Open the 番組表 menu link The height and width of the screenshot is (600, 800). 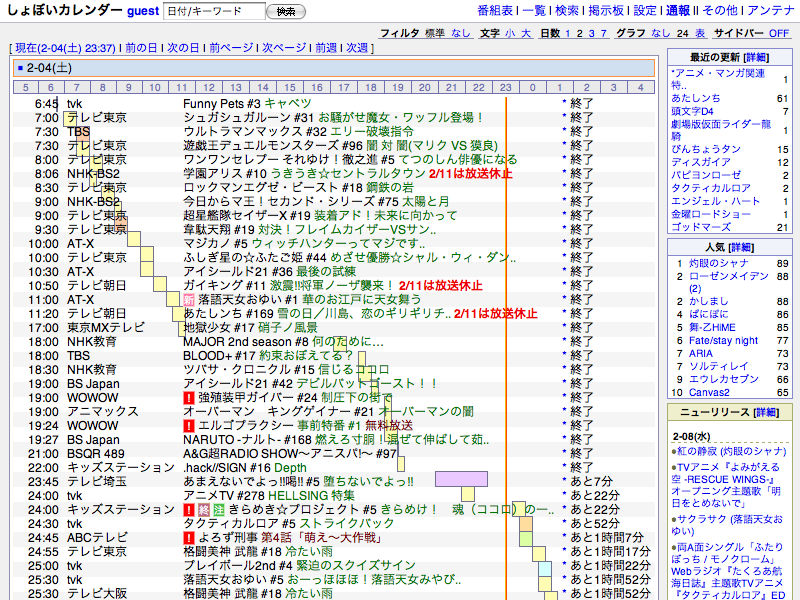click(495, 10)
